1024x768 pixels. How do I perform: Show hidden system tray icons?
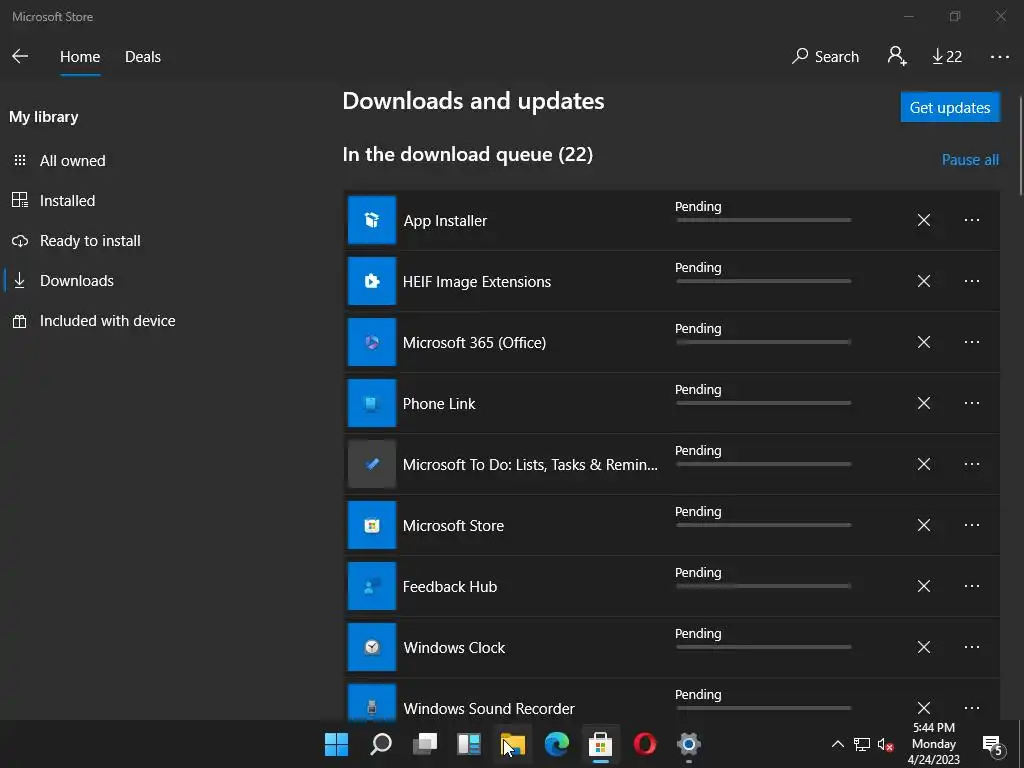tap(837, 744)
